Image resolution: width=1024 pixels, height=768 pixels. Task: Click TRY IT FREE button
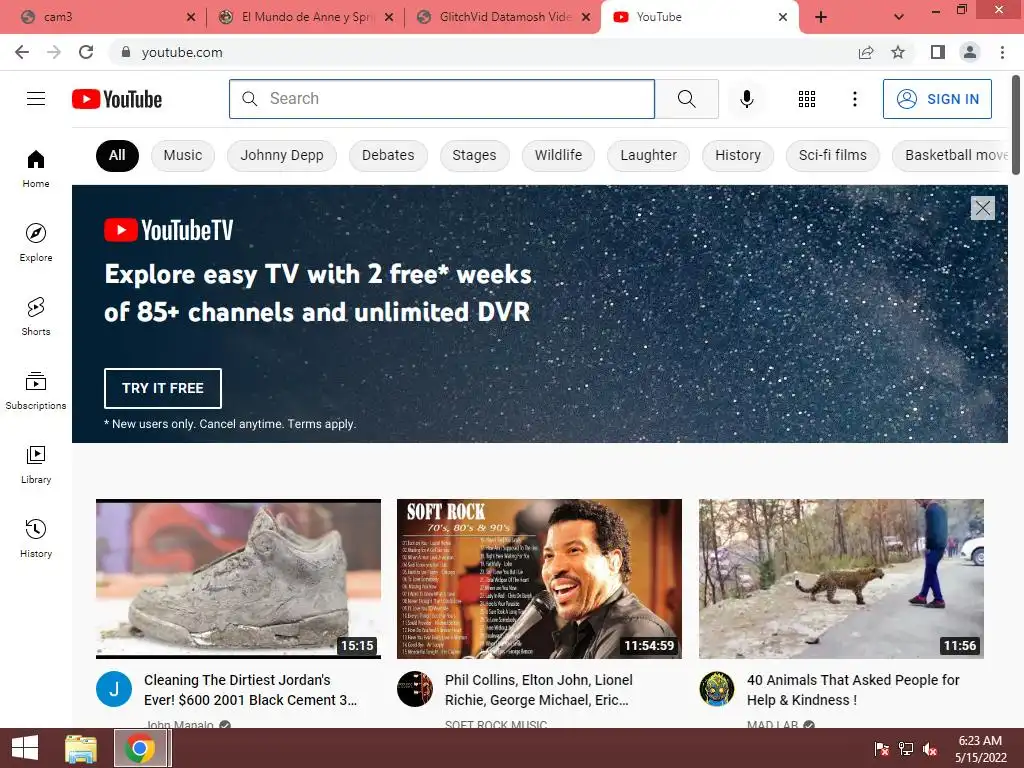click(163, 388)
